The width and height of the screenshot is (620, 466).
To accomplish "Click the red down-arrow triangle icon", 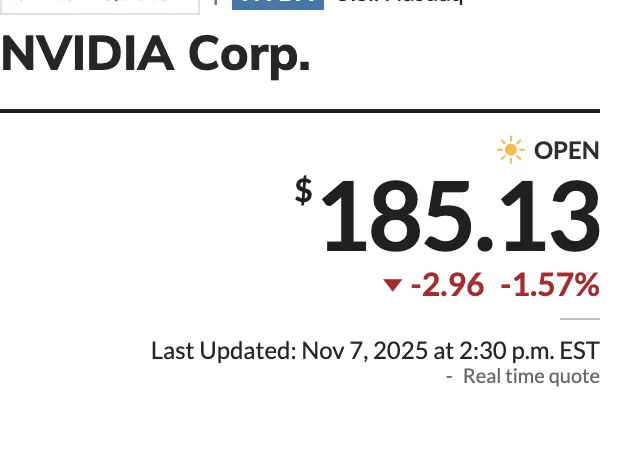I will coord(393,286).
